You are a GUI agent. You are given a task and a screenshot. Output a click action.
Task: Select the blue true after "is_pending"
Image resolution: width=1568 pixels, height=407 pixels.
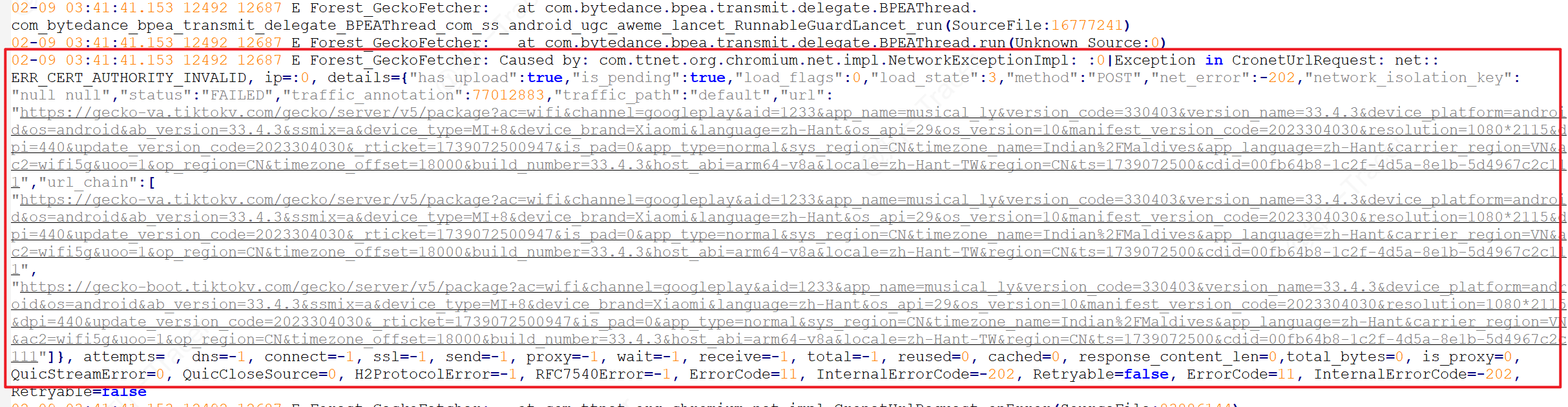pyautogui.click(x=707, y=78)
